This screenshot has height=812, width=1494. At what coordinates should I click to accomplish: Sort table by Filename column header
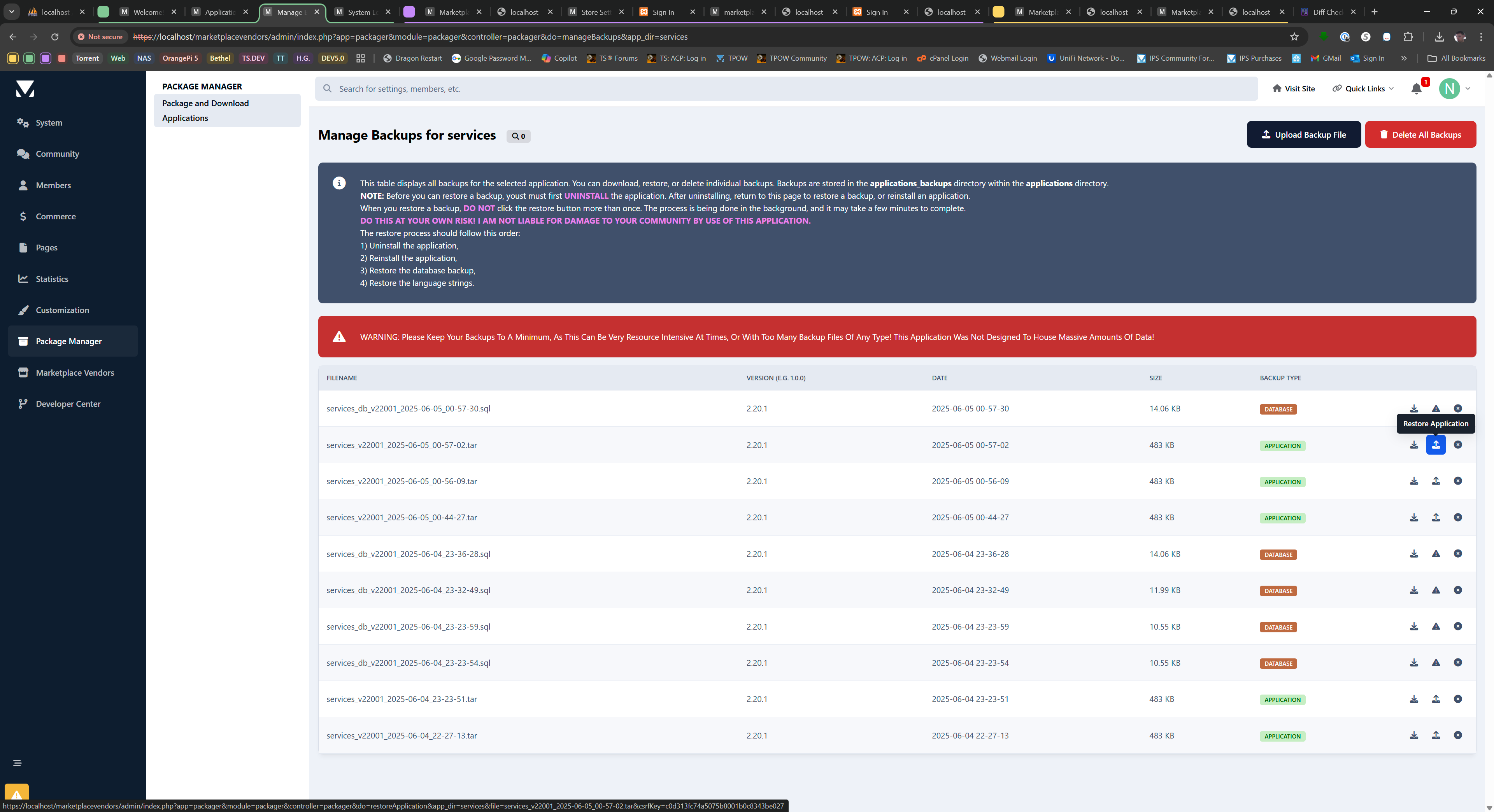coord(342,378)
